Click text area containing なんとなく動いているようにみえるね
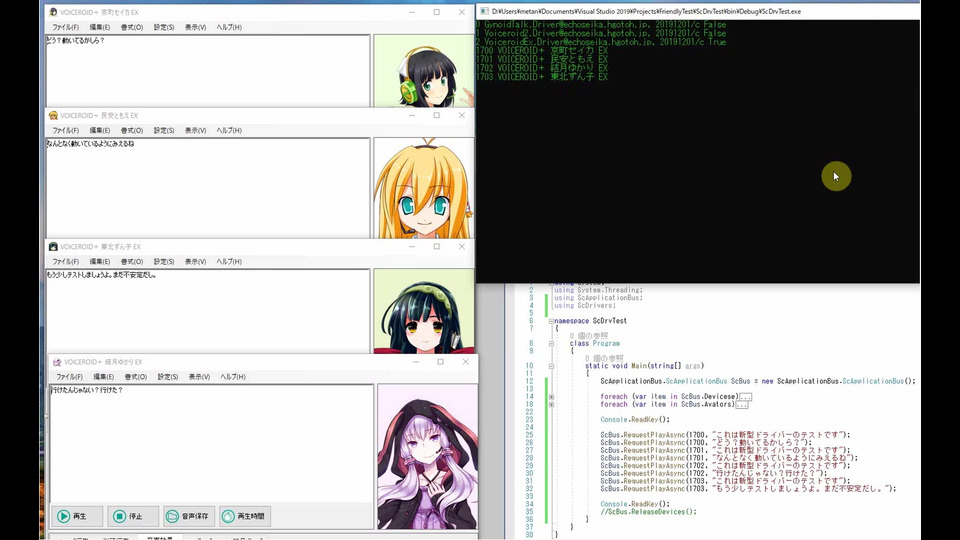The width and height of the screenshot is (960, 540). [x=208, y=187]
